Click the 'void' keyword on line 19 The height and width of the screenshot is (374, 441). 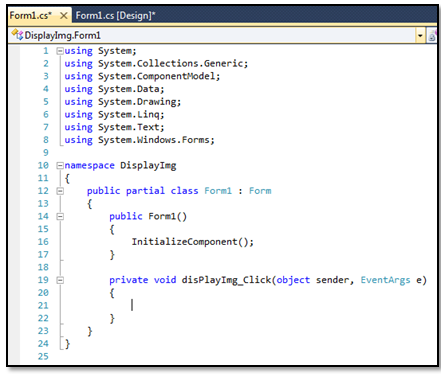pyautogui.click(x=165, y=280)
